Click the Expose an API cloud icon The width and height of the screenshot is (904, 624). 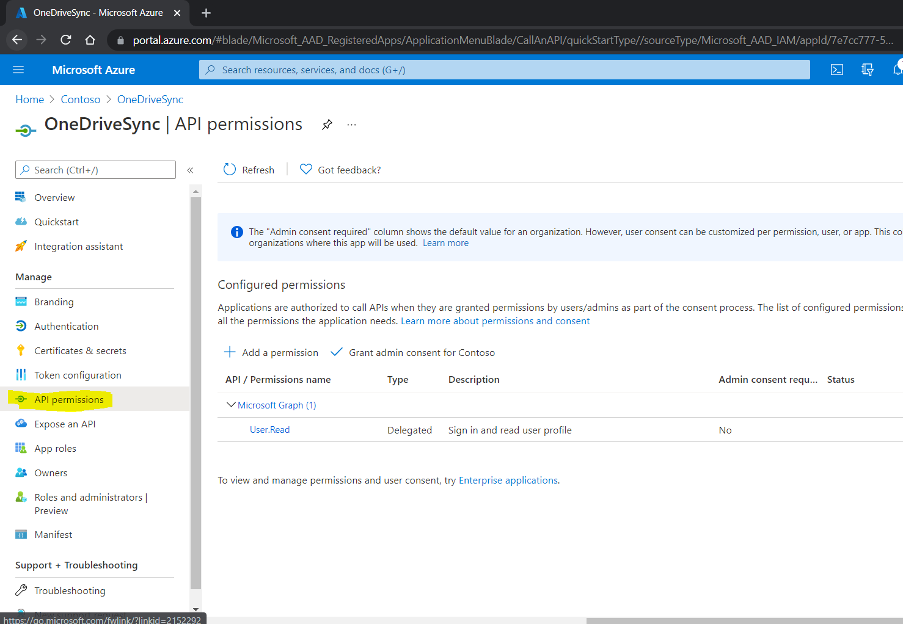pyautogui.click(x=21, y=423)
